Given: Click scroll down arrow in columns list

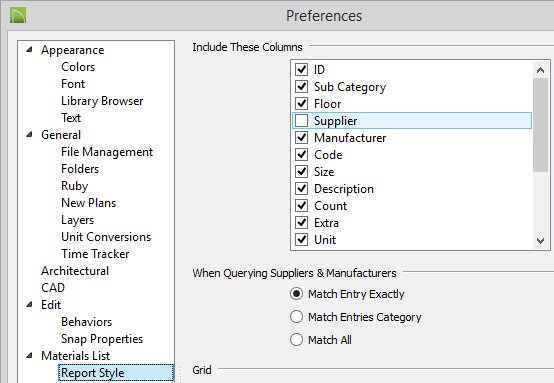Looking at the screenshot, I should pos(540,241).
